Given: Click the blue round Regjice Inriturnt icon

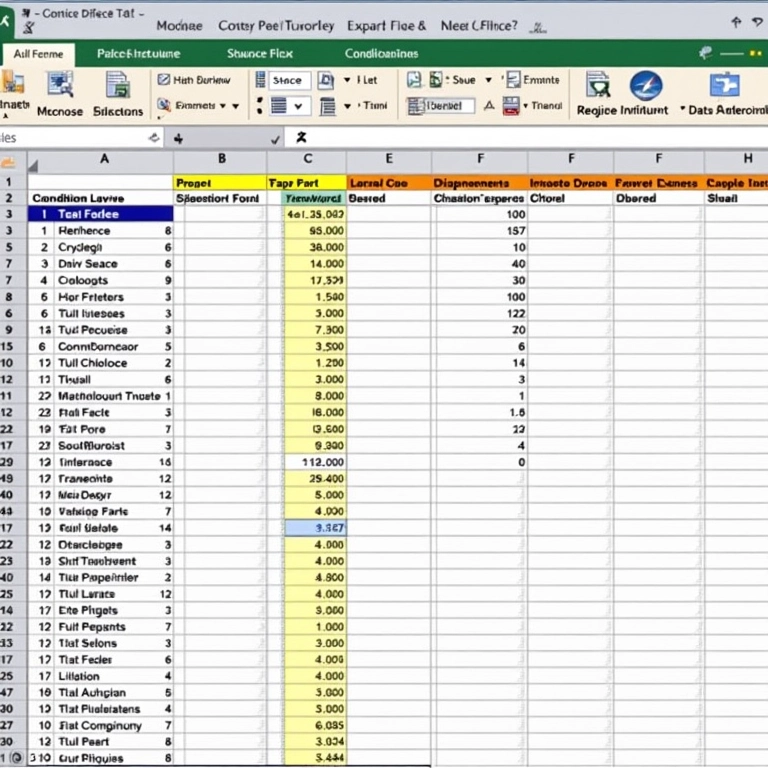Looking at the screenshot, I should [x=645, y=85].
